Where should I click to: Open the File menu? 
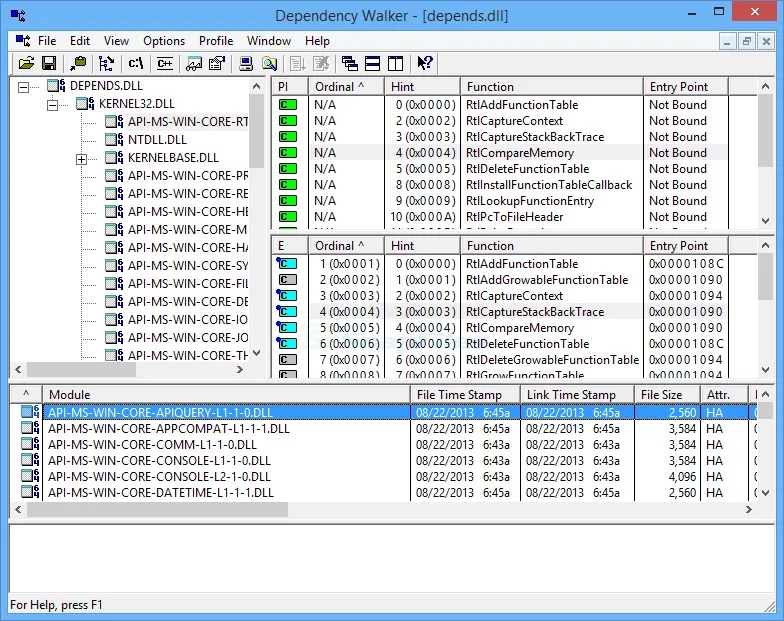point(47,40)
